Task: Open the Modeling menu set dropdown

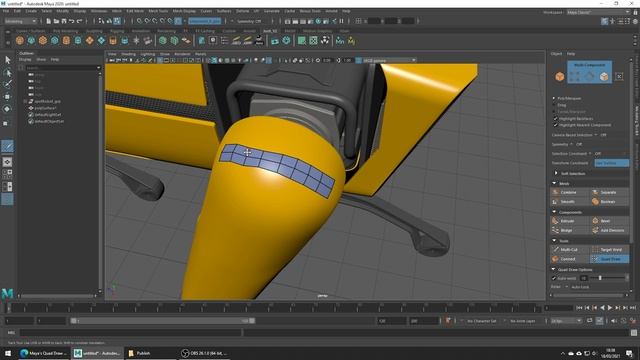Action: [x=20, y=21]
